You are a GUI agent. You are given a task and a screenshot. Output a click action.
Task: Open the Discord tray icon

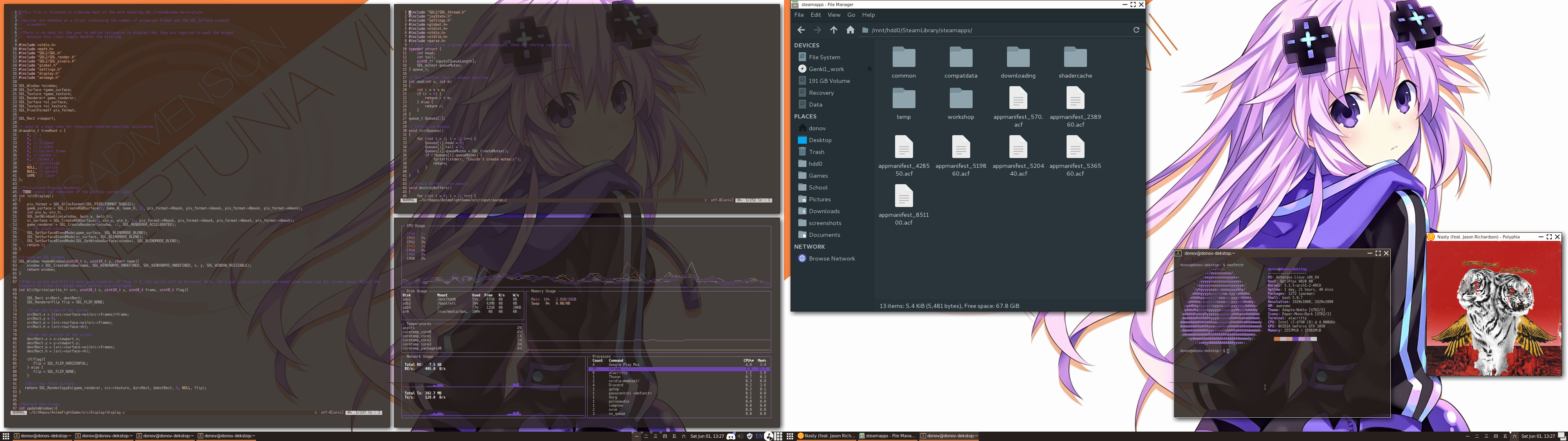click(731, 436)
